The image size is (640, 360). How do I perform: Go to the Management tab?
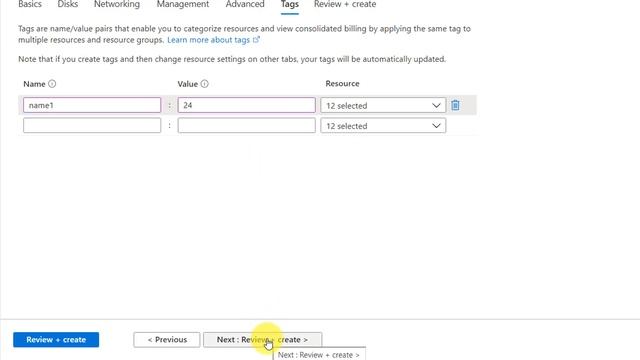[183, 4]
